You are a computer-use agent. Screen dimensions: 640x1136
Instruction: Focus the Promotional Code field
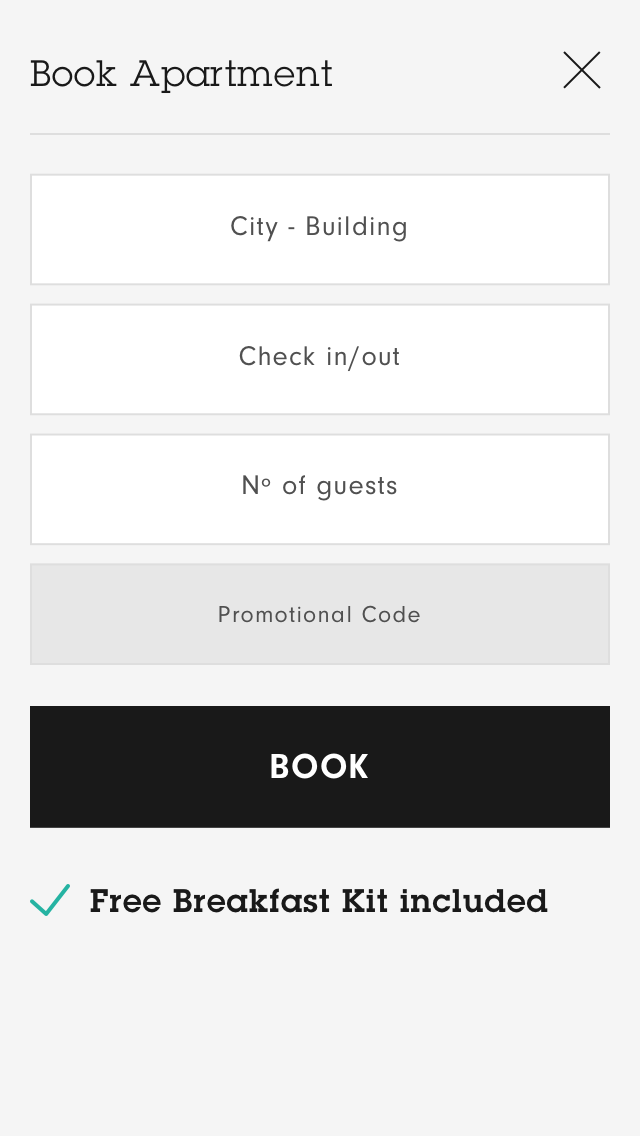point(320,614)
